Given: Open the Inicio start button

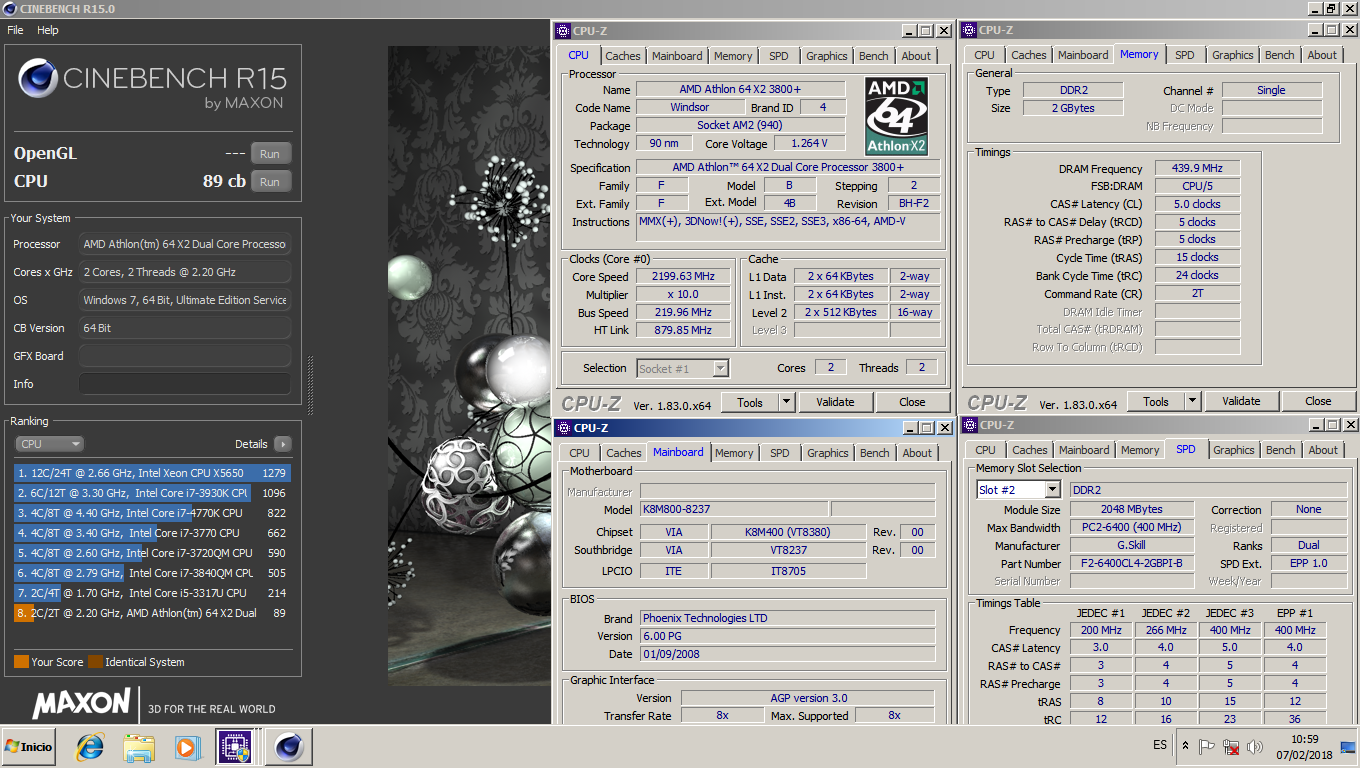Looking at the screenshot, I should (x=29, y=746).
